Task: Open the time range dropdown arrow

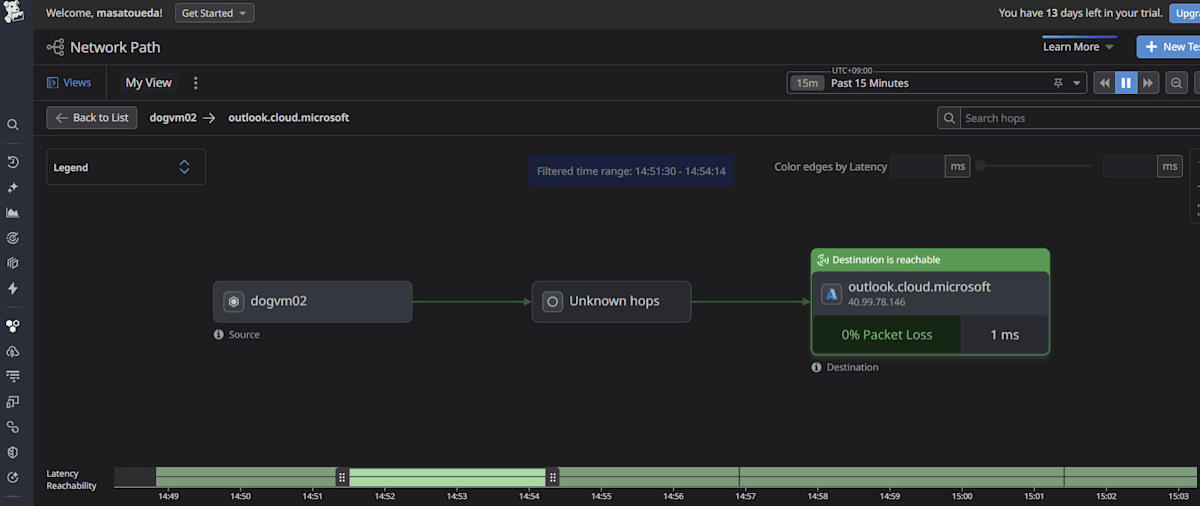Action: (1077, 84)
